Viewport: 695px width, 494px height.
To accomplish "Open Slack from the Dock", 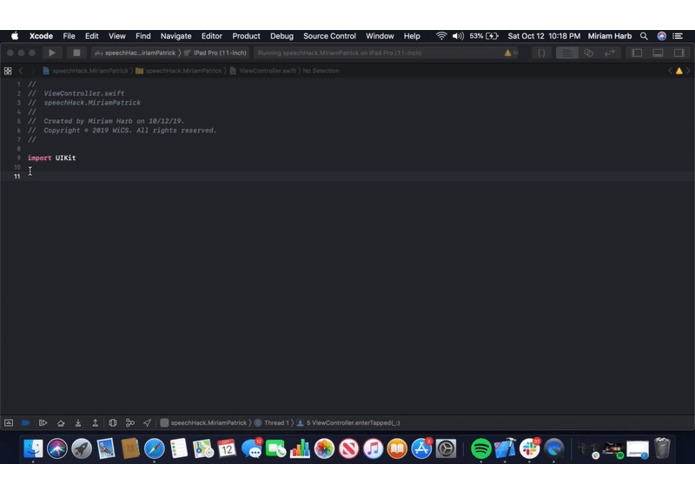I will coord(530,449).
